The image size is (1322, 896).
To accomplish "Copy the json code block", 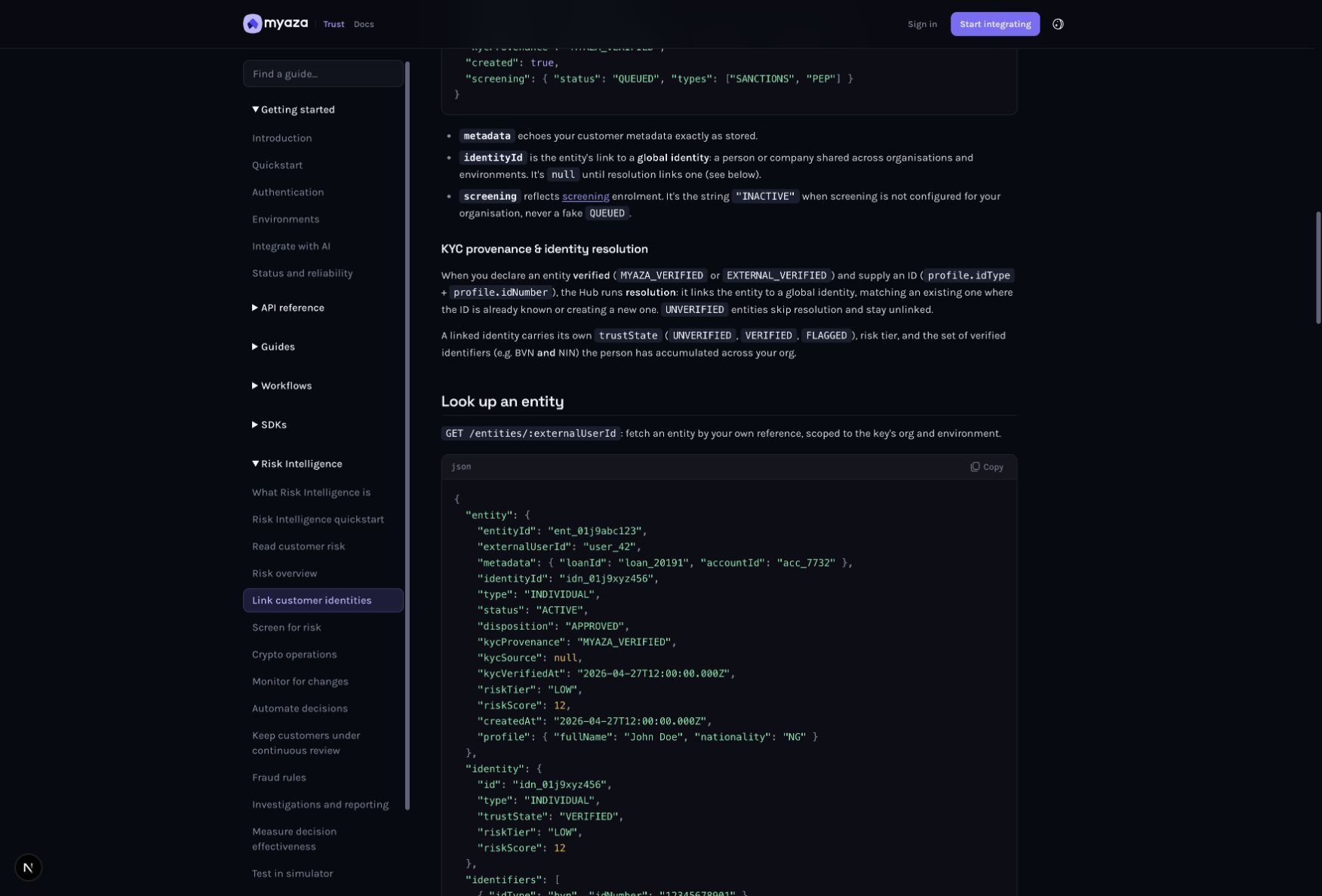I will pos(987,467).
